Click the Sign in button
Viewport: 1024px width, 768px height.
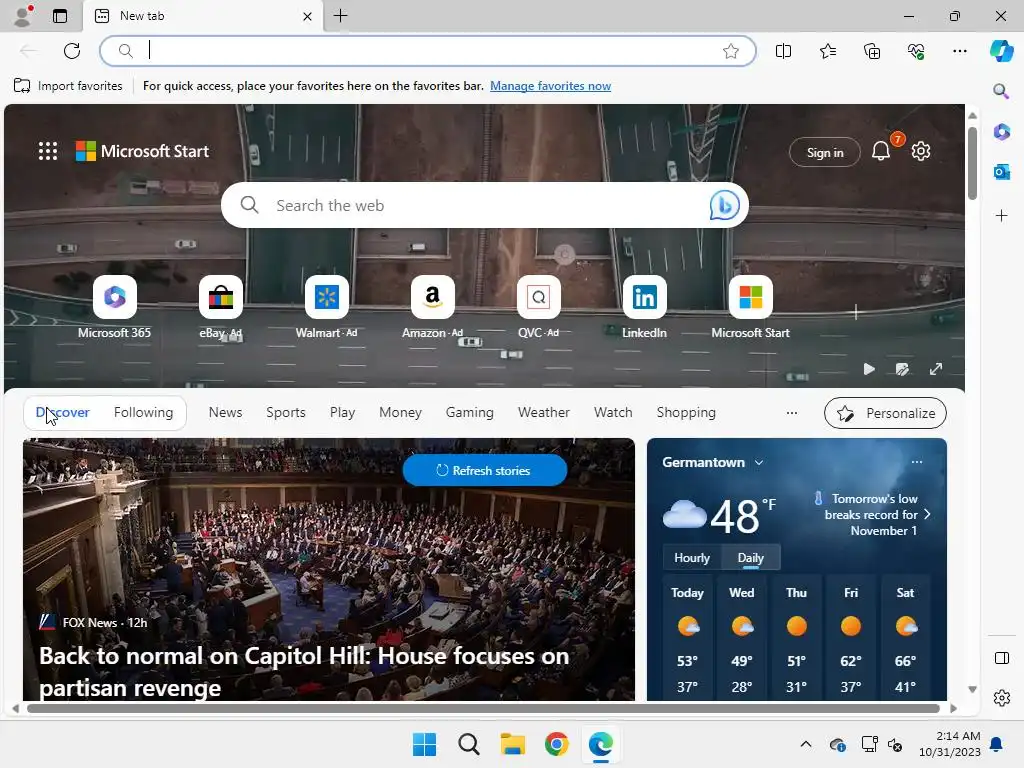pos(825,152)
